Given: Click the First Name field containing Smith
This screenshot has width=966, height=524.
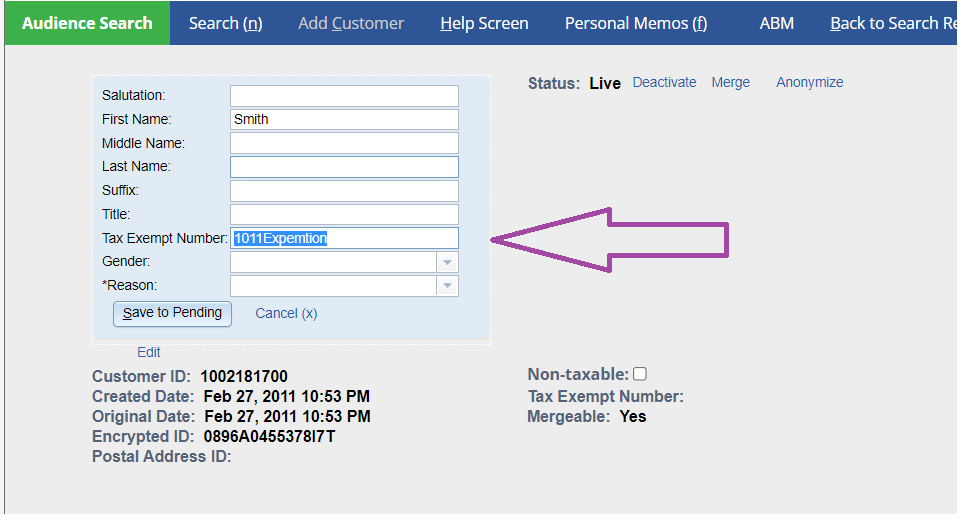Looking at the screenshot, I should [344, 120].
